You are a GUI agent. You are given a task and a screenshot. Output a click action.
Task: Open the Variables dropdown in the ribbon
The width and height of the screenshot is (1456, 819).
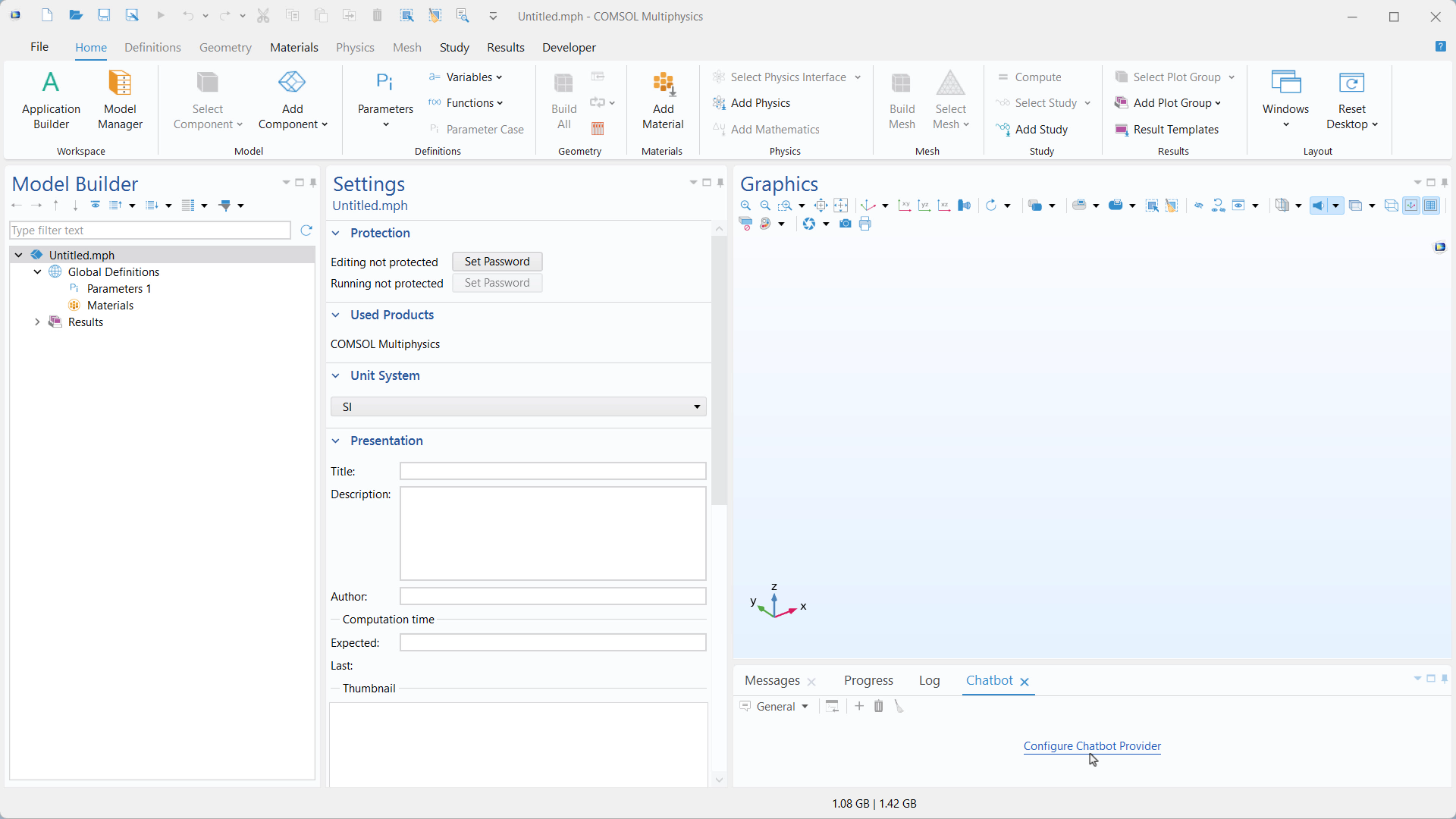pyautogui.click(x=466, y=77)
